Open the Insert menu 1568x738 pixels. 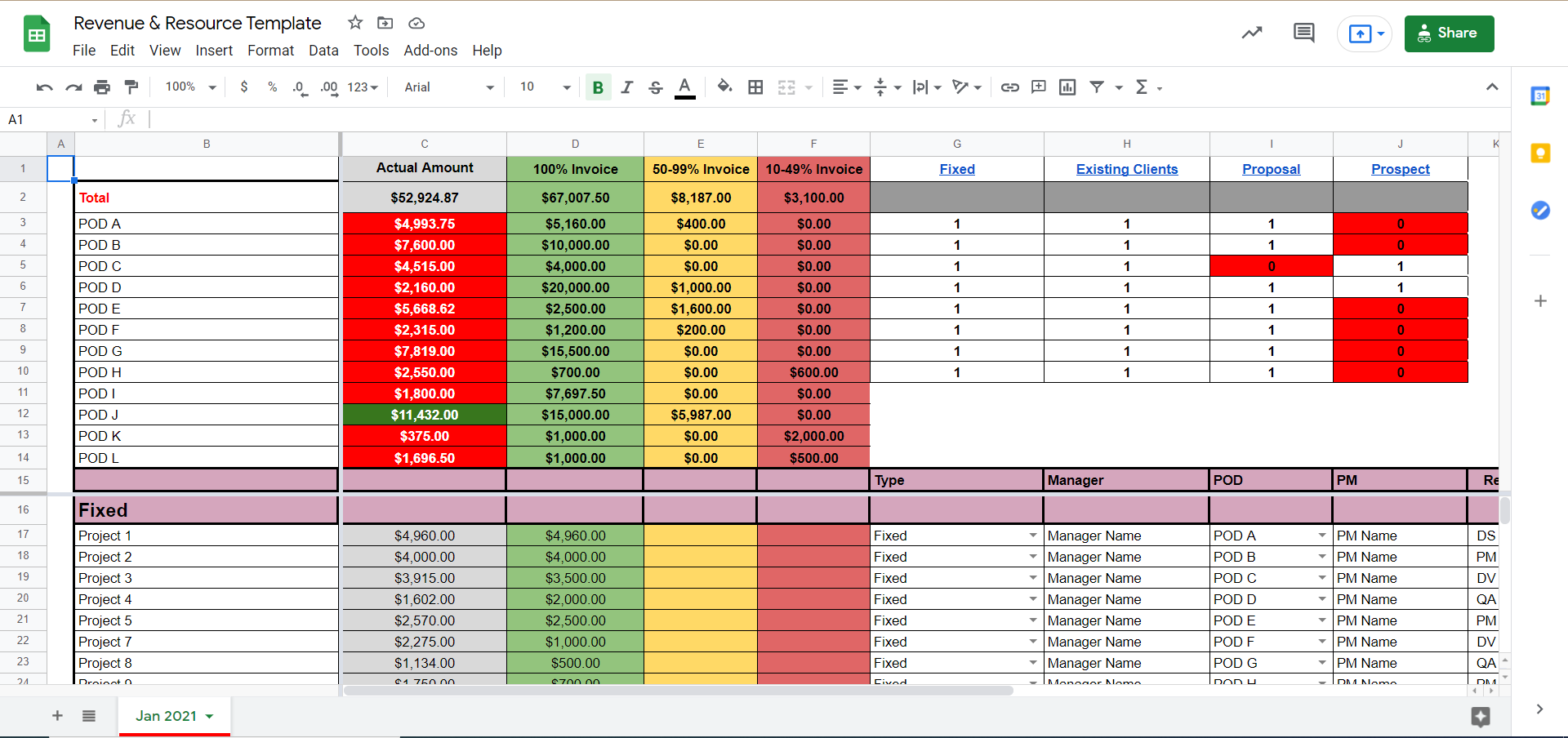(x=214, y=51)
